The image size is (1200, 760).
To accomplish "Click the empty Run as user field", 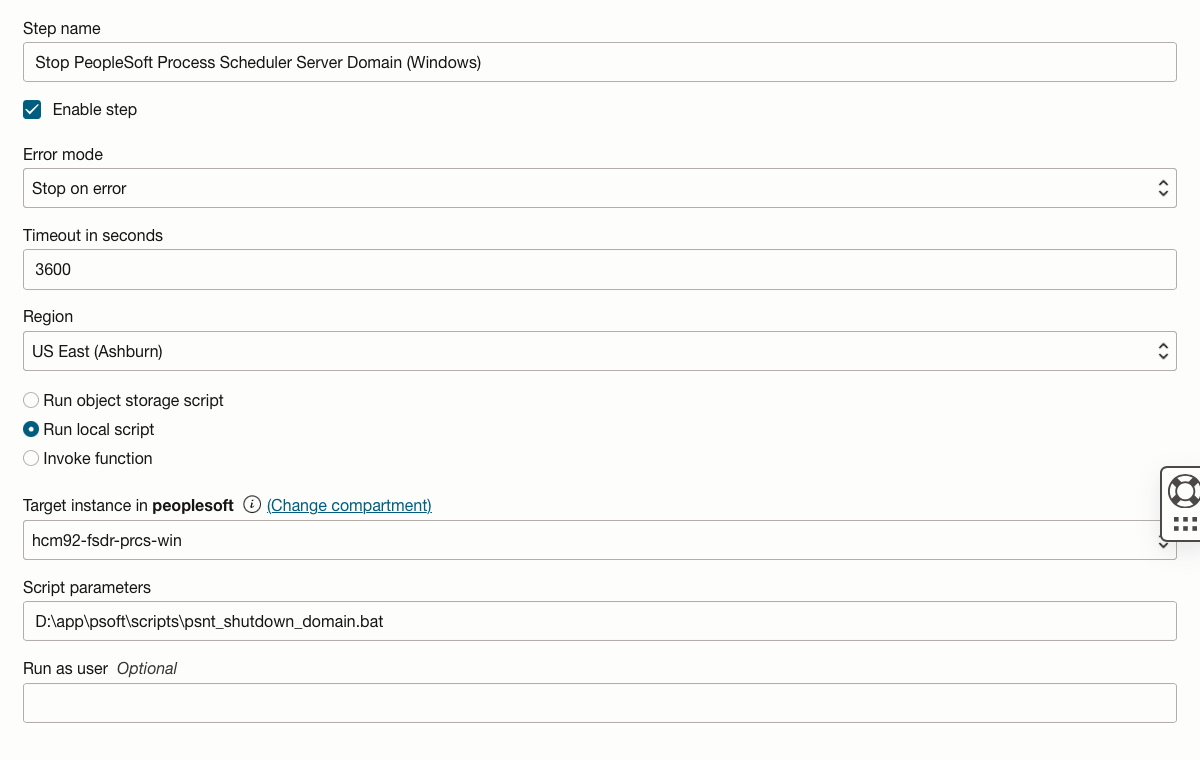I will pos(600,702).
